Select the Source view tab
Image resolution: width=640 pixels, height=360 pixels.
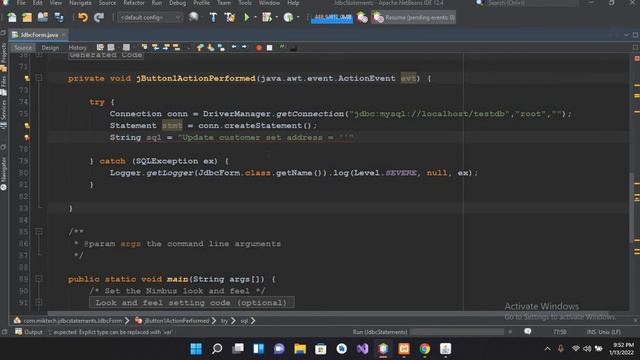tap(23, 48)
